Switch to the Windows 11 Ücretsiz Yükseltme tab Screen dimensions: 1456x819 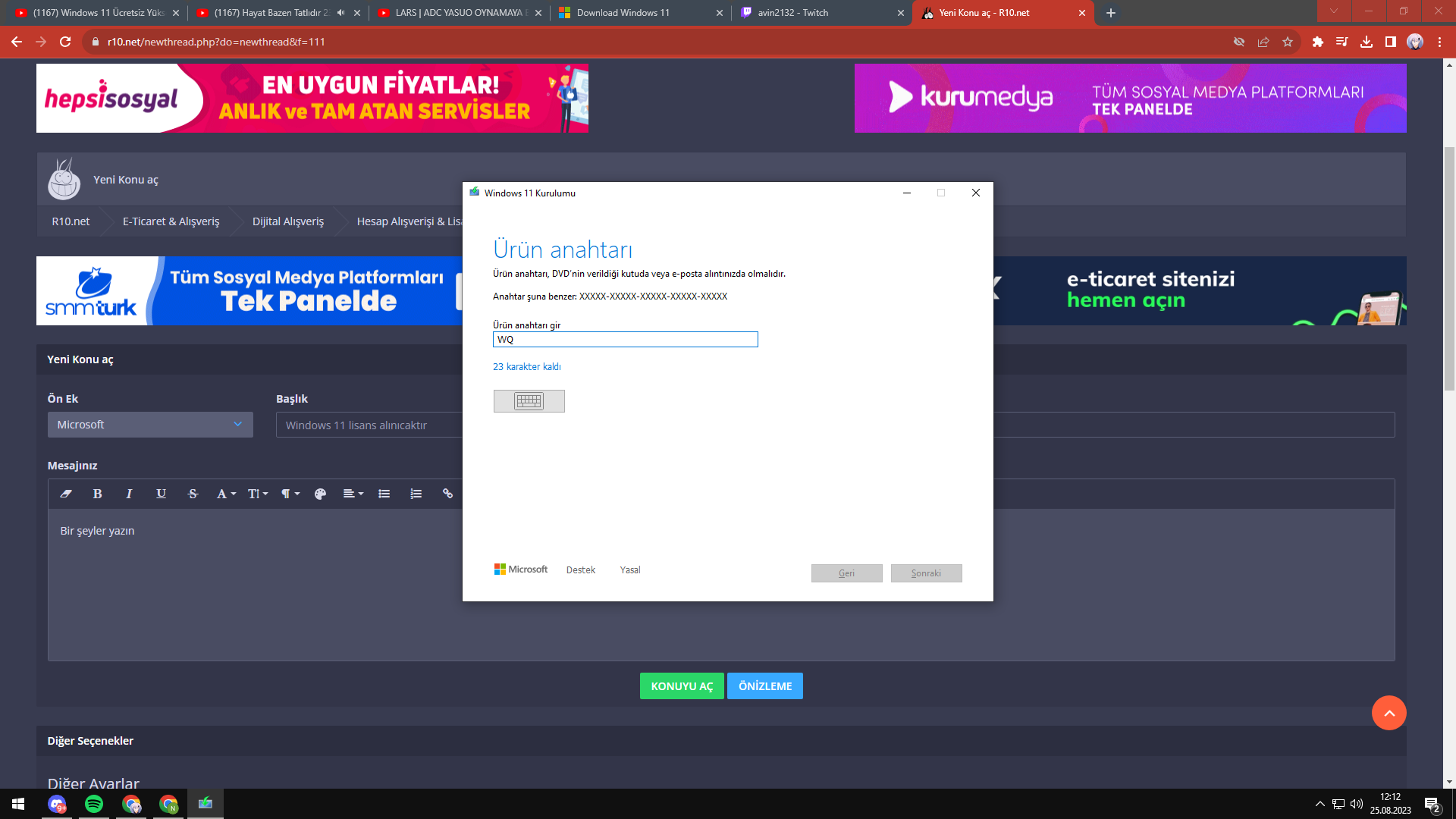point(97,13)
